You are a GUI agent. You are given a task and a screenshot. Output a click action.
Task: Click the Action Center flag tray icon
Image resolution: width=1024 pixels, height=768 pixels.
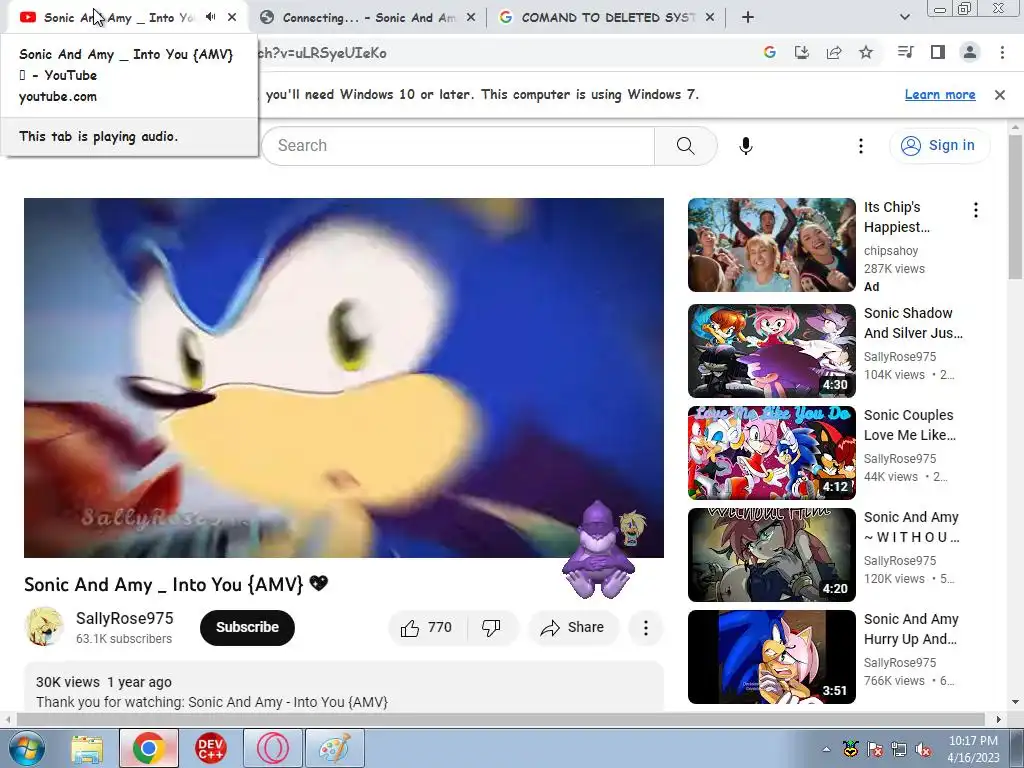(874, 749)
